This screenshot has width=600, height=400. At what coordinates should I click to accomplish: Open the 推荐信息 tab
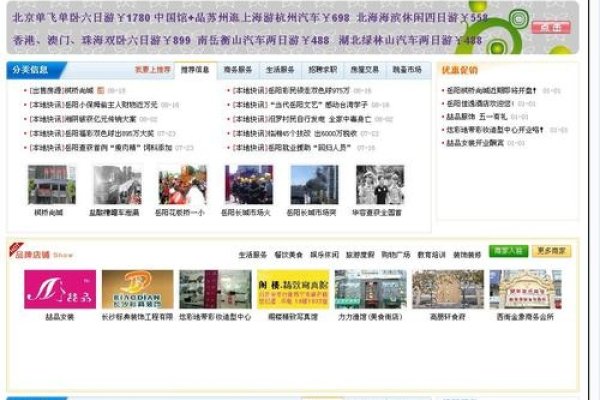(195, 71)
